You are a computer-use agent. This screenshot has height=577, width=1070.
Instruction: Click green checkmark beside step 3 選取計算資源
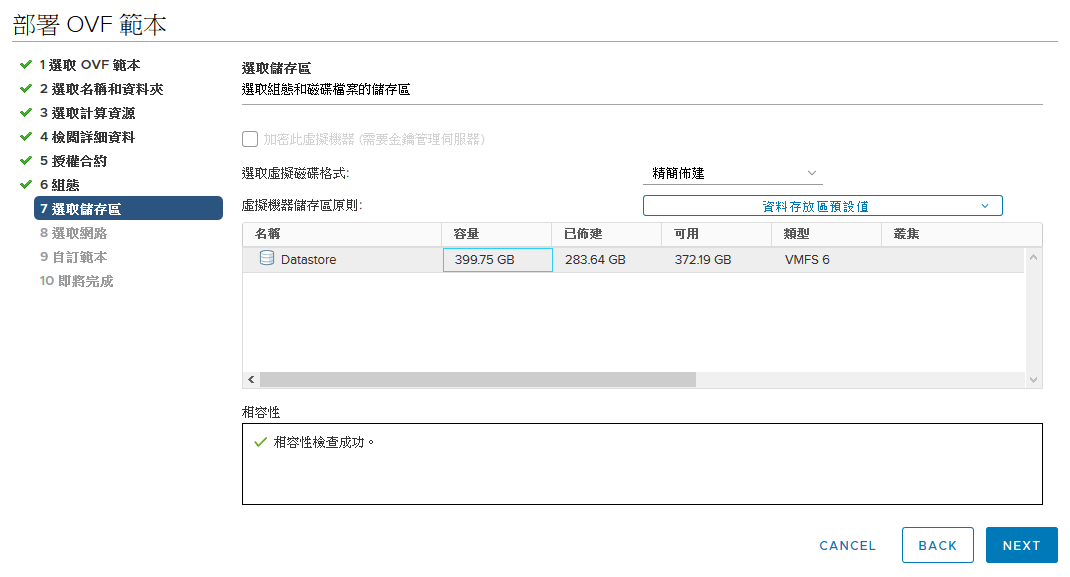tap(26, 113)
